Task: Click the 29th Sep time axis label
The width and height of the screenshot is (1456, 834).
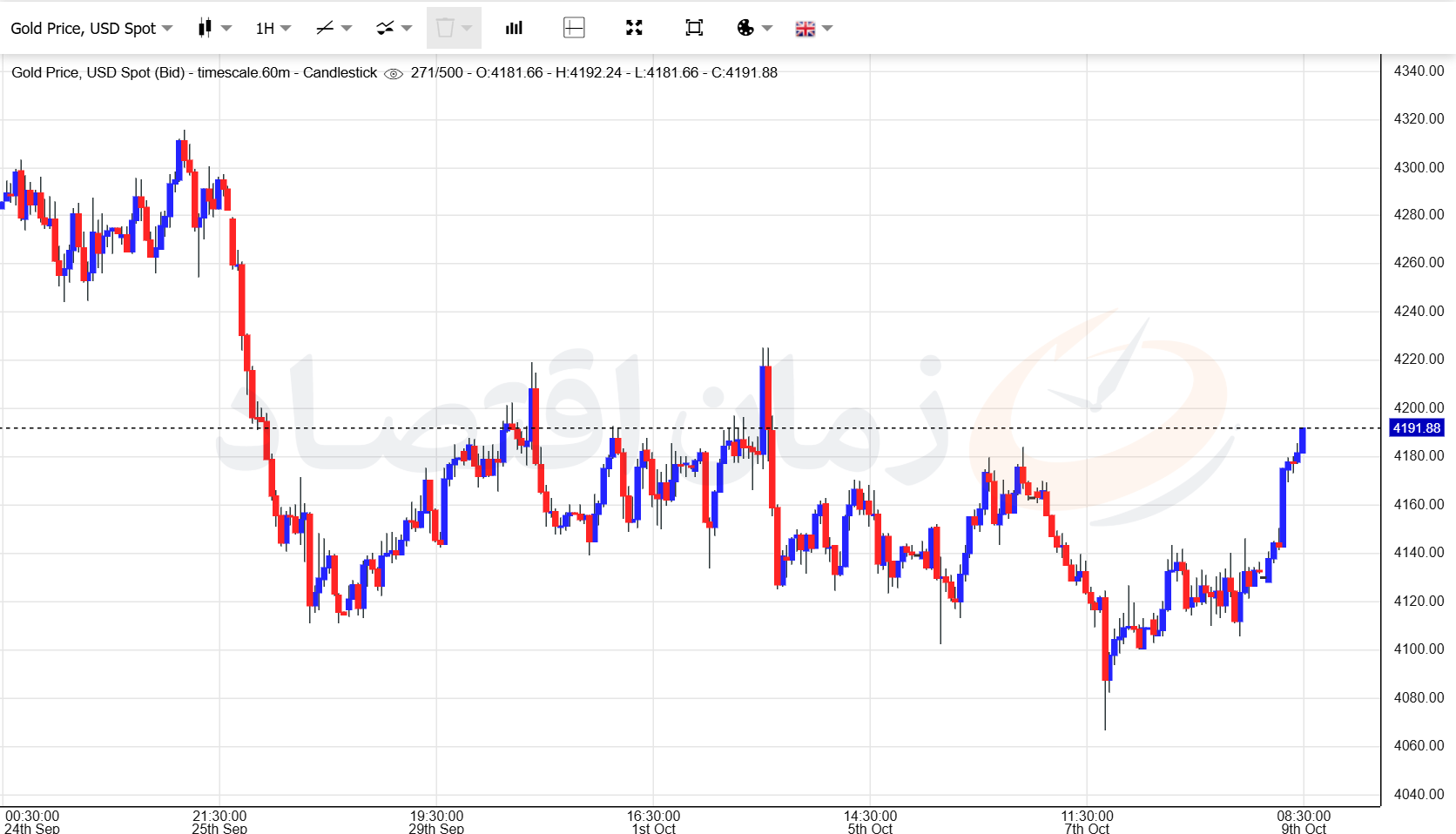Action: tap(436, 828)
